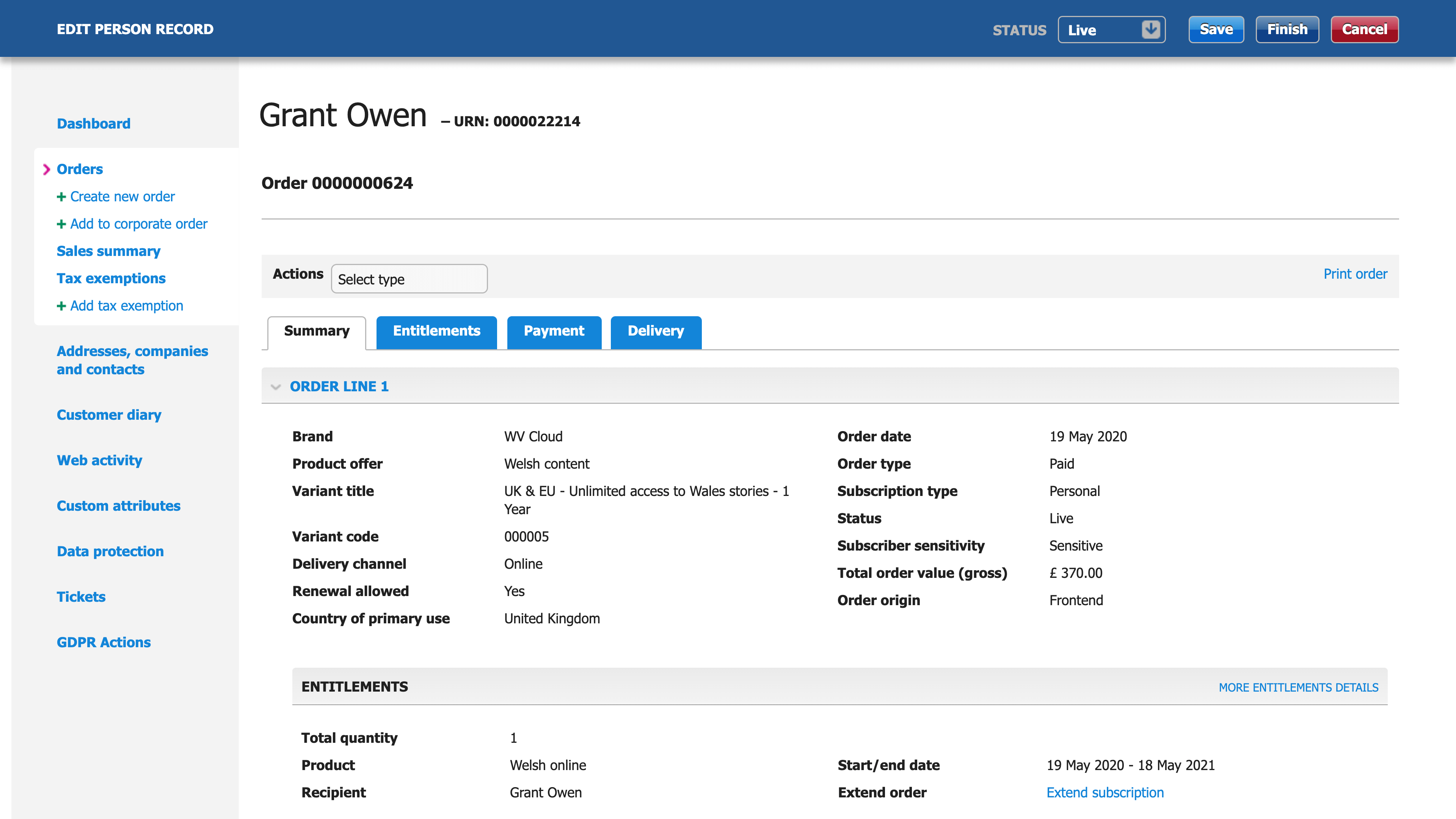This screenshot has width=1456, height=819.
Task: Click the Print order link
Action: pyautogui.click(x=1355, y=274)
